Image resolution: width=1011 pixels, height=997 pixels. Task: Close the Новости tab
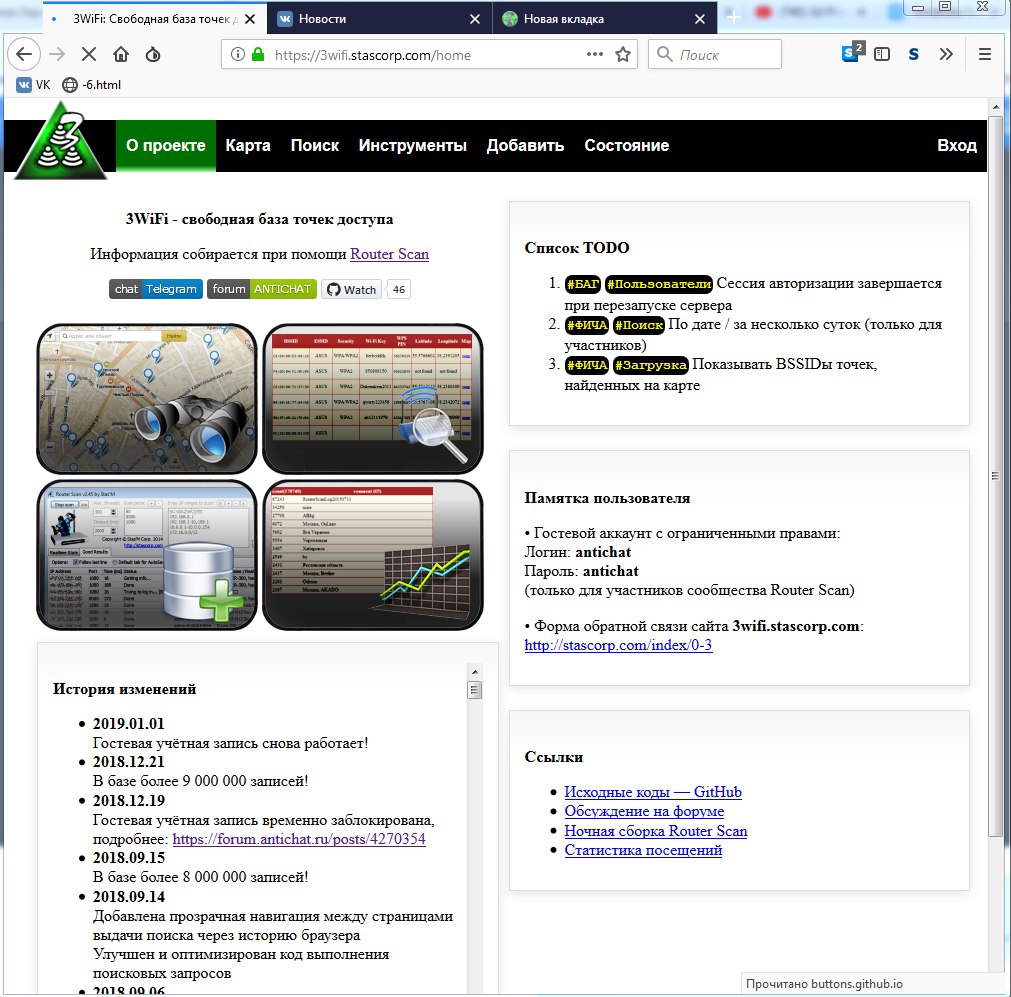(475, 19)
